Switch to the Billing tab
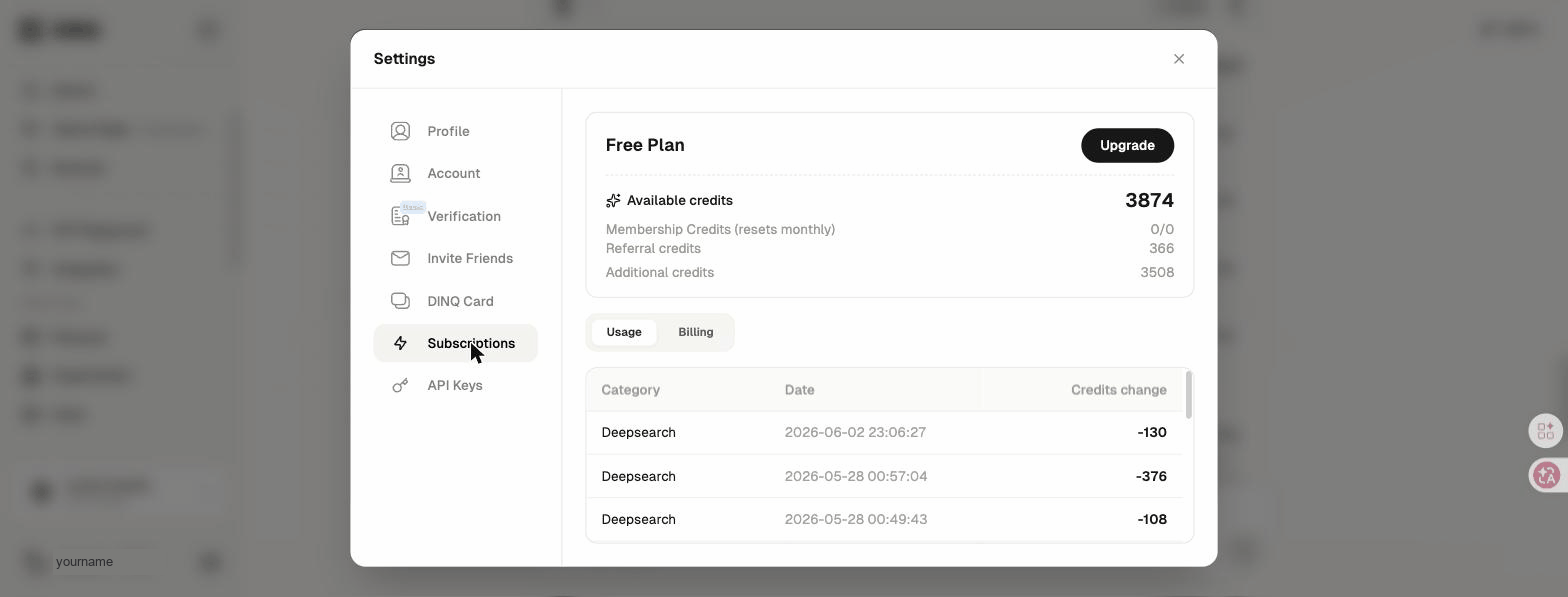 (x=696, y=332)
